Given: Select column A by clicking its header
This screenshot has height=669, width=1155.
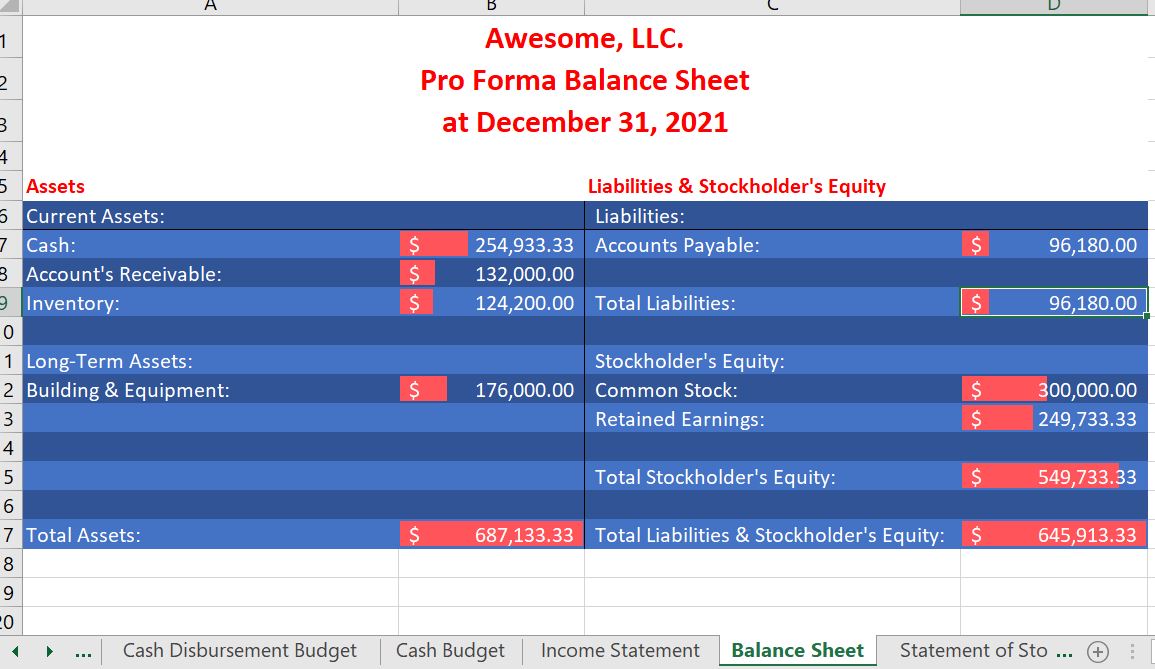Looking at the screenshot, I should click(x=210, y=6).
